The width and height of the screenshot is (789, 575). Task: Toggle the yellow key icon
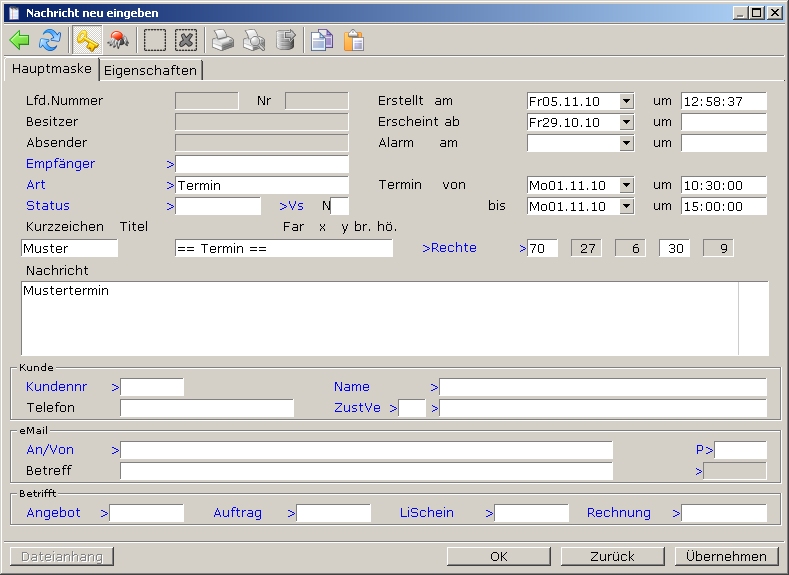click(x=87, y=40)
